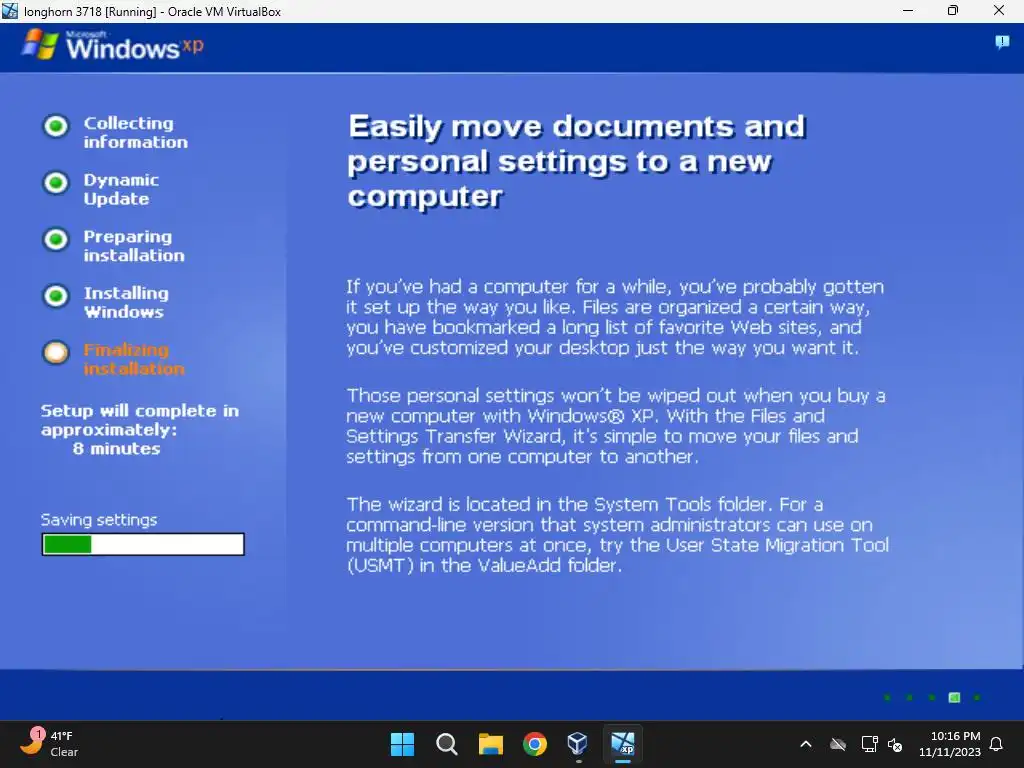Select the running XP VM taskbar icon

(x=623, y=744)
